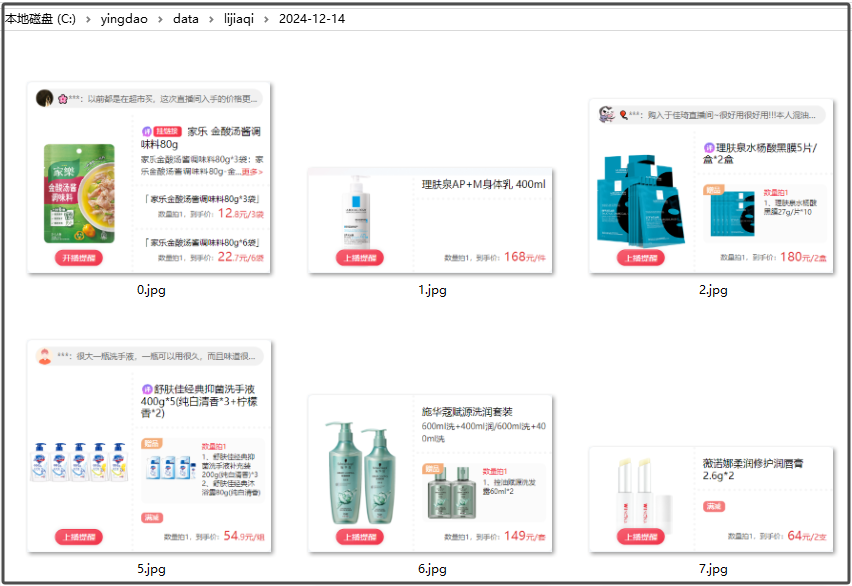Click the 满减 tag in 7.jpg
This screenshot has height=586, width=852.
[x=714, y=506]
